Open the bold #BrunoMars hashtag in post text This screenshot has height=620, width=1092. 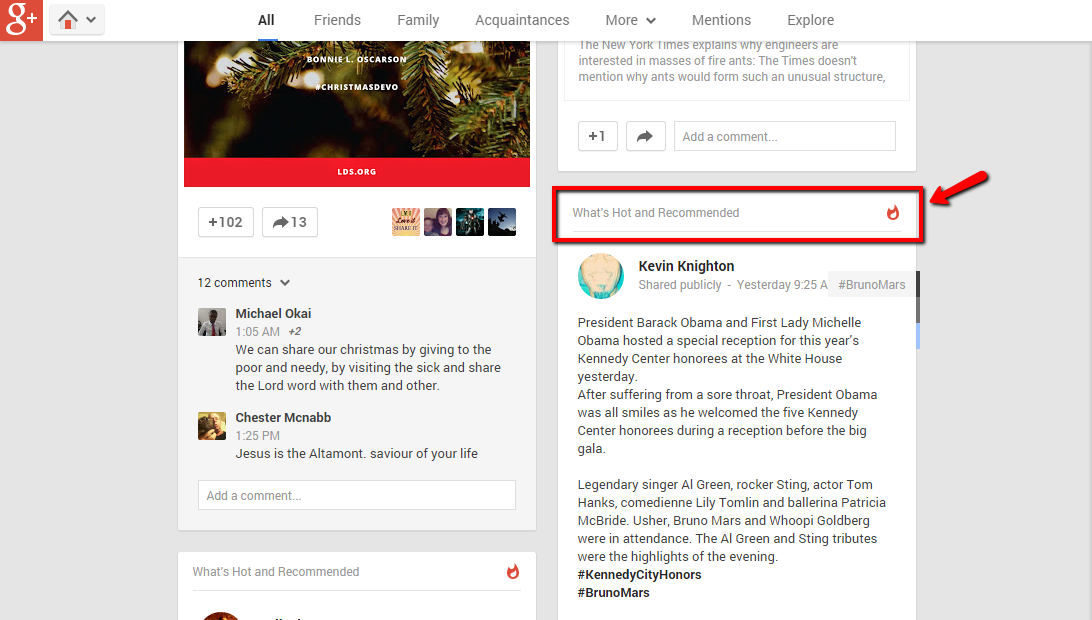[614, 593]
